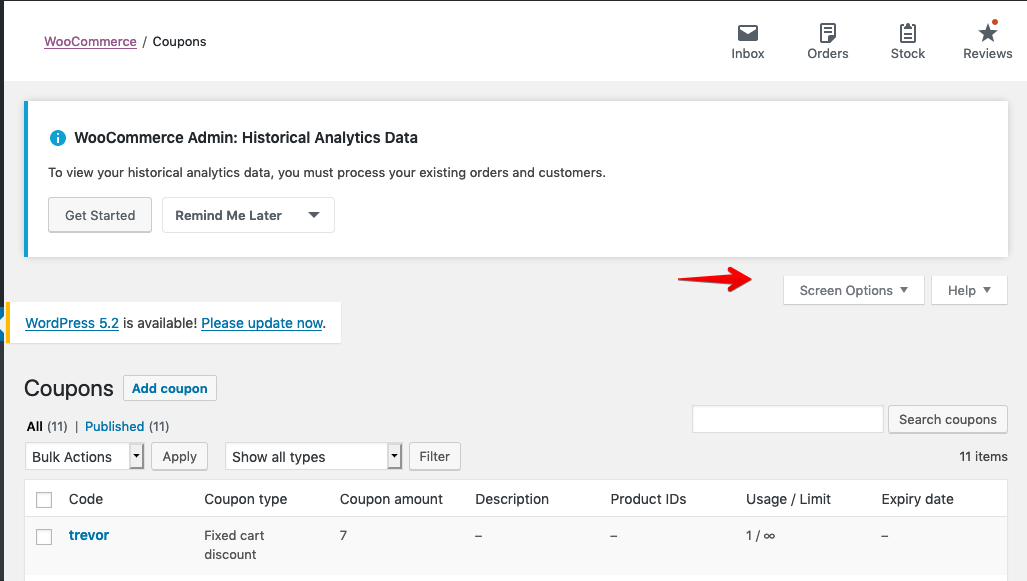The image size is (1027, 581).
Task: Expand the Screen Options panel
Action: coord(853,290)
